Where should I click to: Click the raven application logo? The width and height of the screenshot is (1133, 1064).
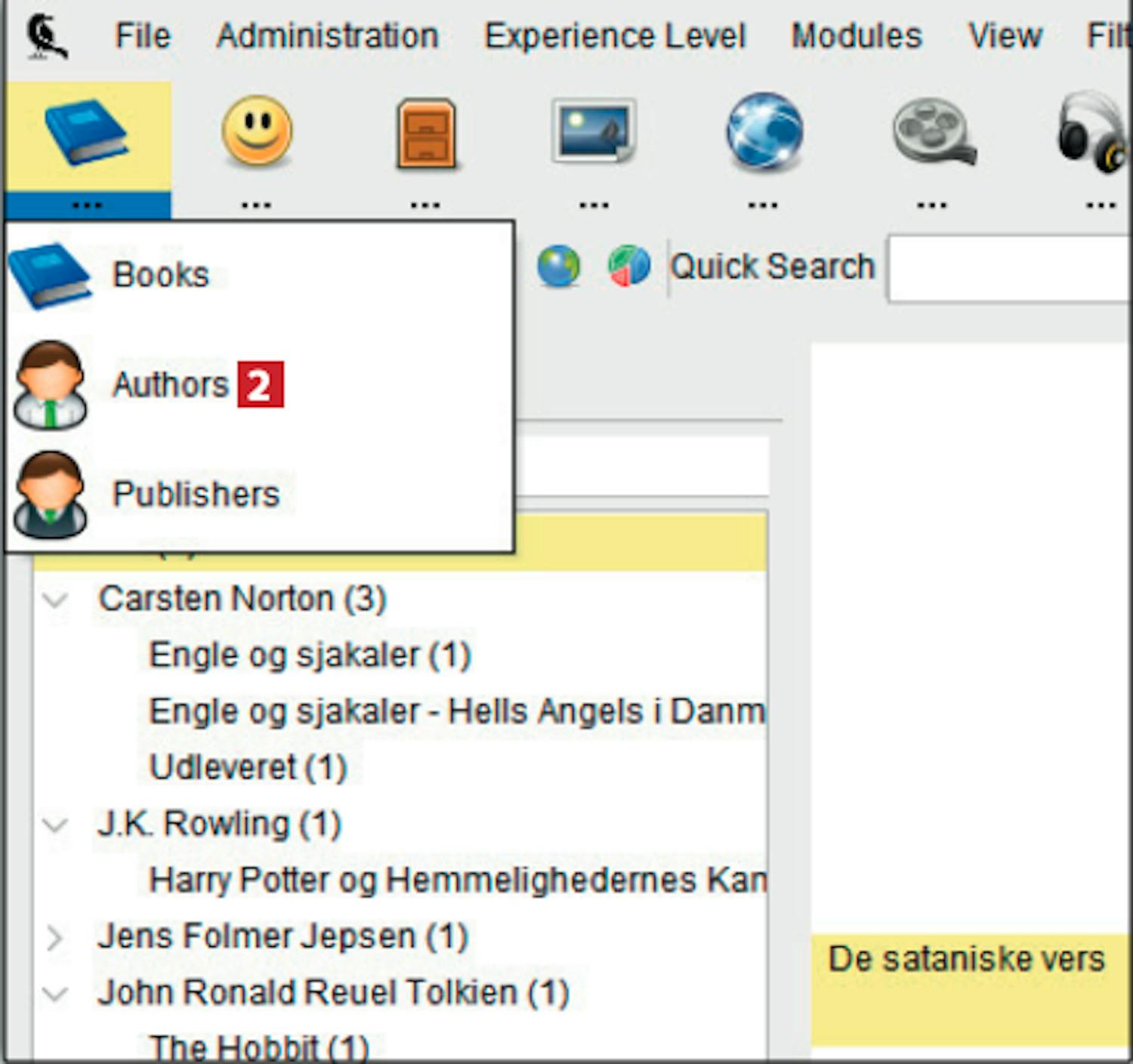[x=47, y=36]
